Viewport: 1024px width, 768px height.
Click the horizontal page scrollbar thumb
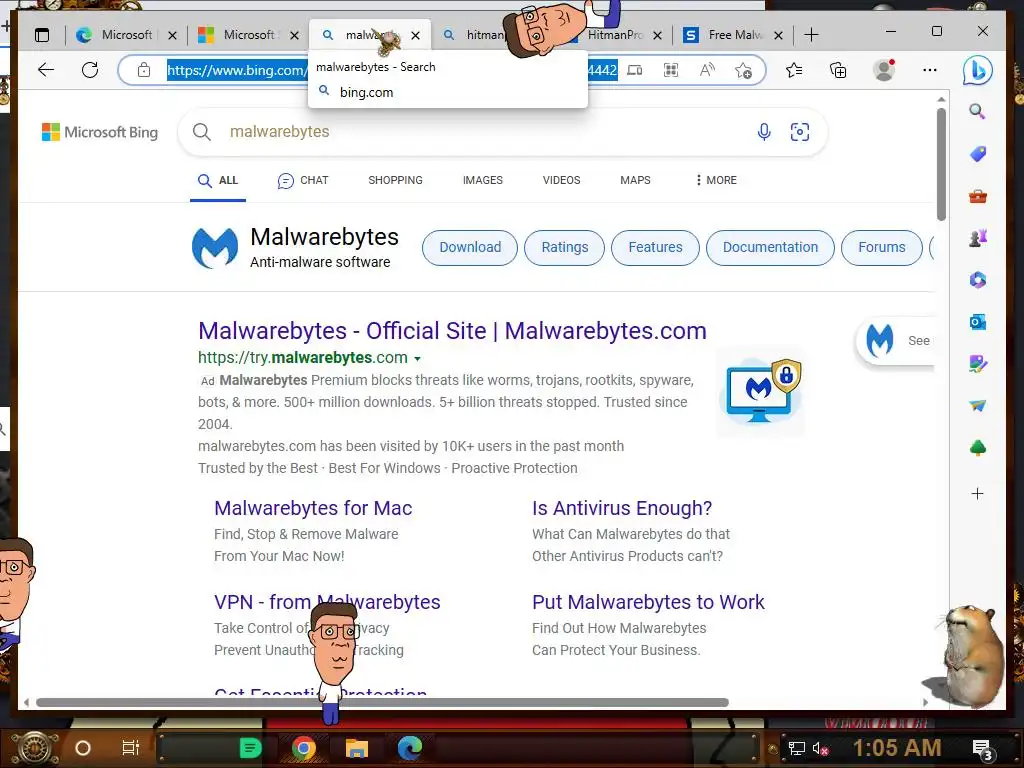point(382,703)
